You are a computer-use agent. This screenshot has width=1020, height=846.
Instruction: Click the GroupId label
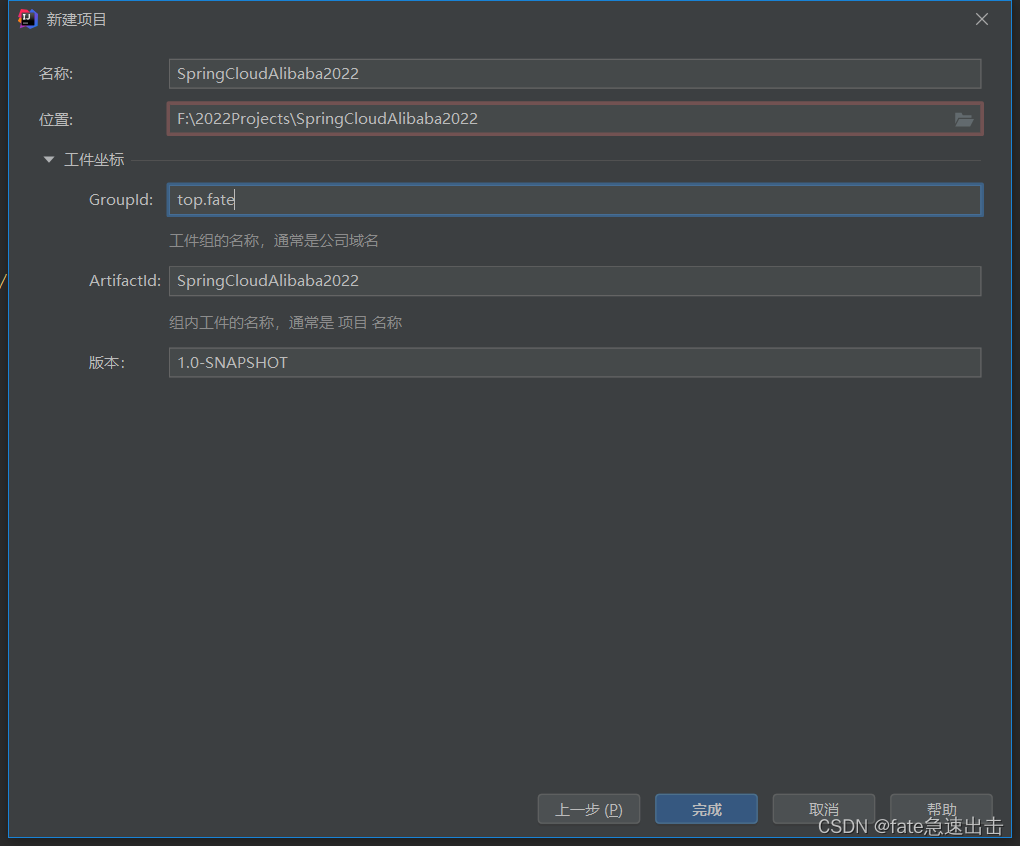pyautogui.click(x=121, y=200)
